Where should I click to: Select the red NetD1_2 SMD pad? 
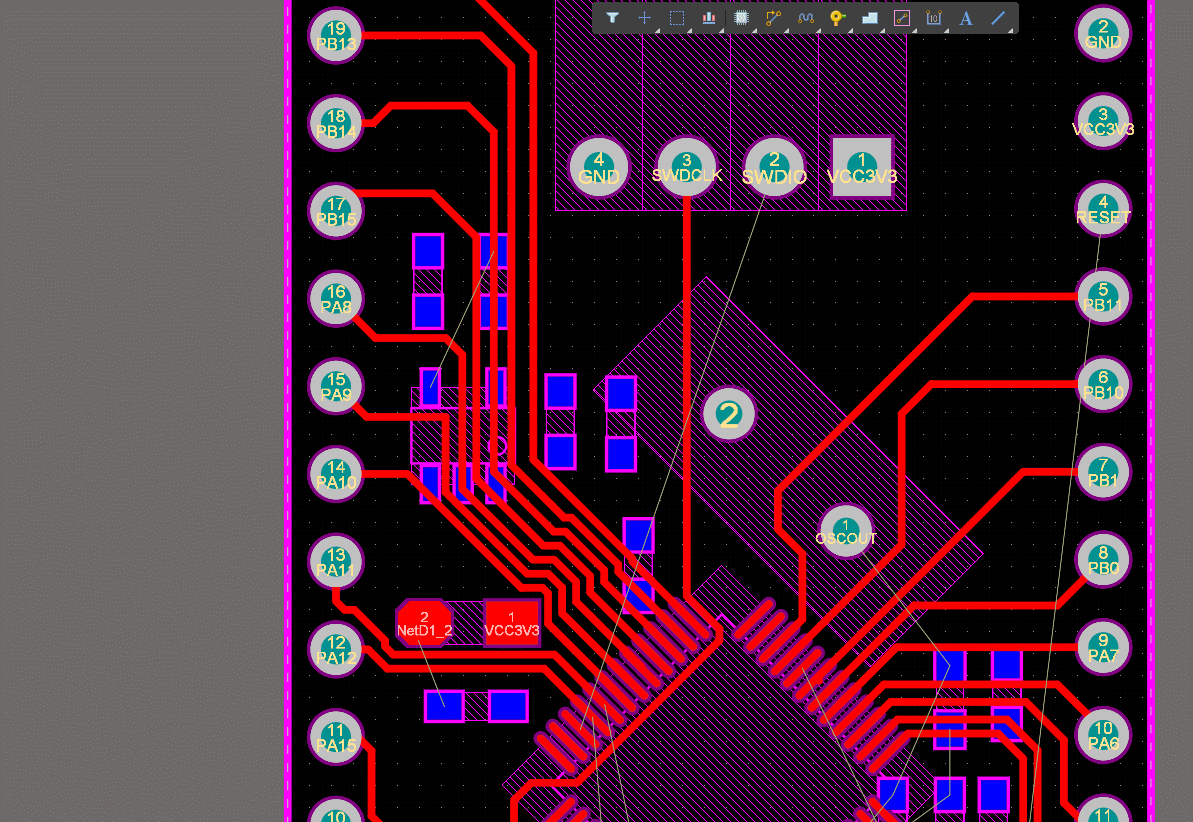point(424,623)
